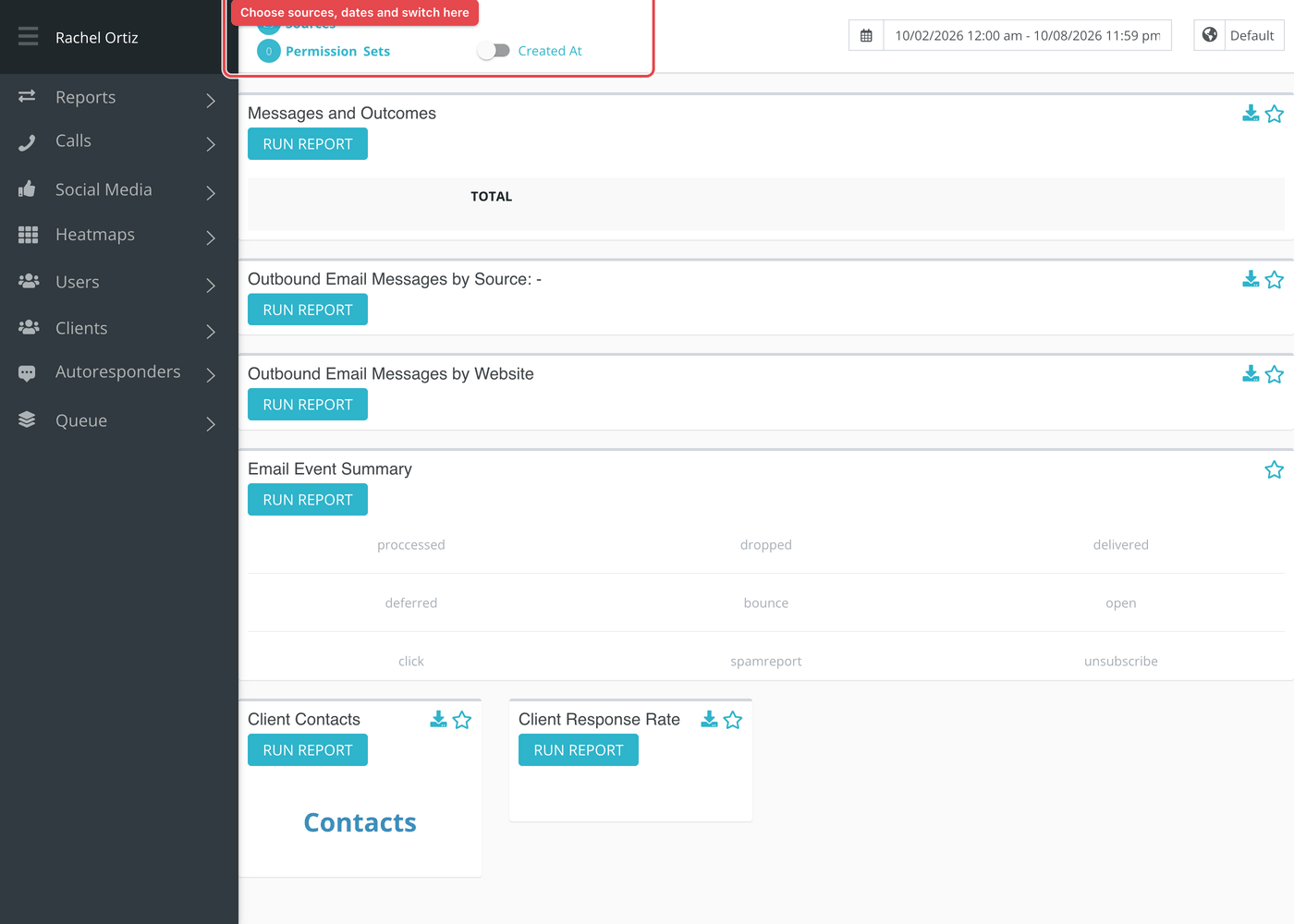Download Outbound Email Messages by Website report
1294x924 pixels.
pyautogui.click(x=1251, y=373)
